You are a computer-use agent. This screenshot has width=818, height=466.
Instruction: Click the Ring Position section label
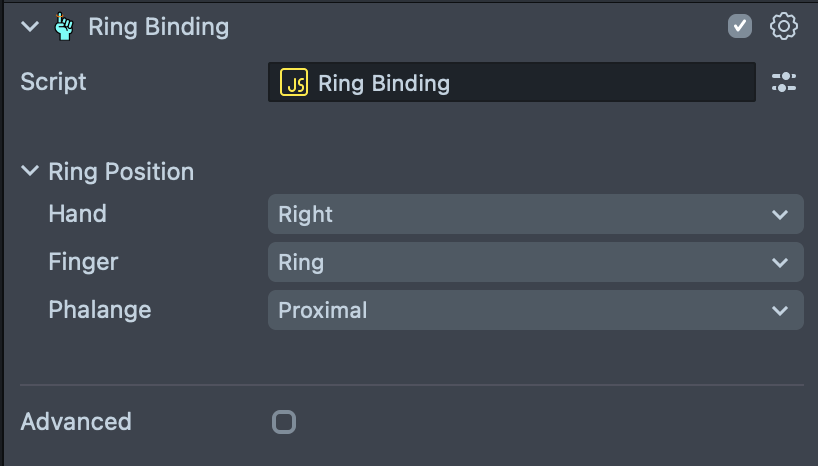point(121,172)
